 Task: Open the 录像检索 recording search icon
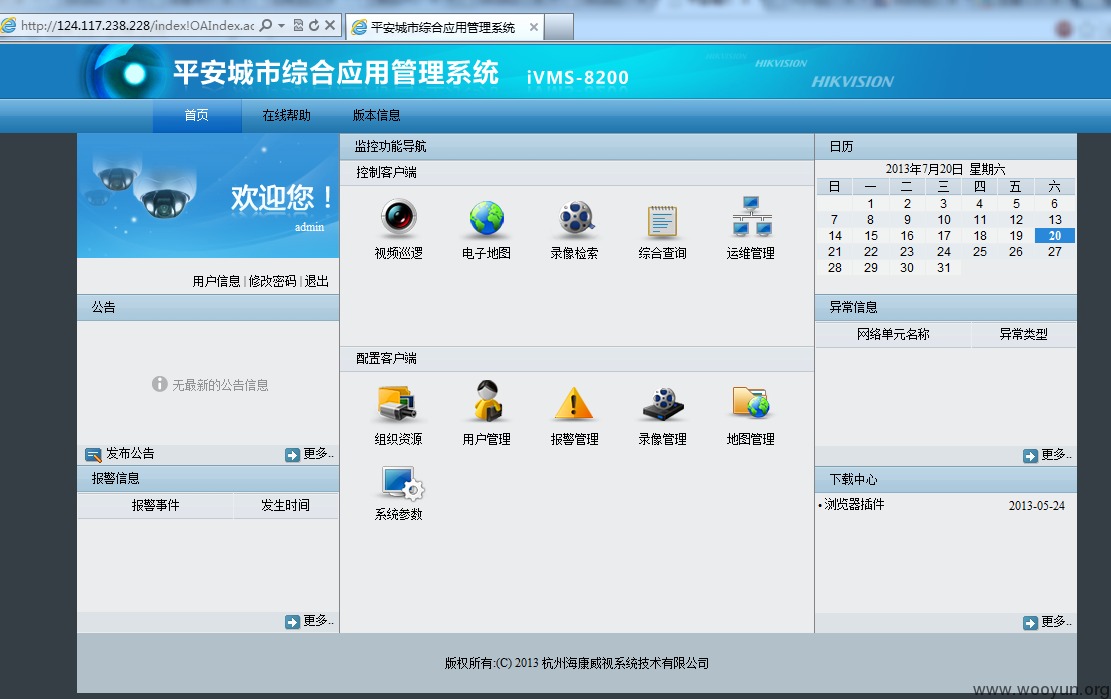pyautogui.click(x=575, y=217)
